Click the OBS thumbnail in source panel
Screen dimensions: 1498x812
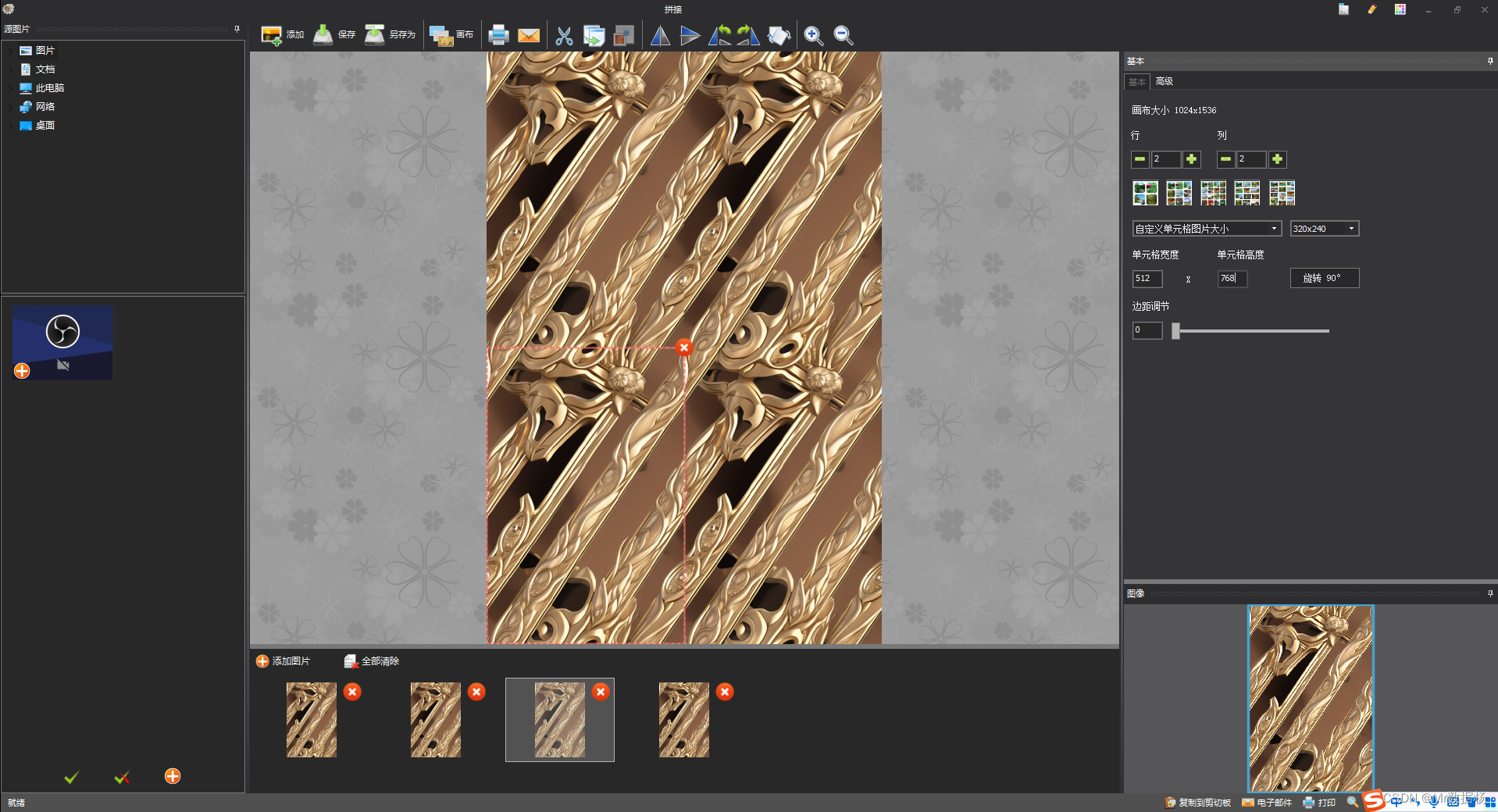point(62,343)
